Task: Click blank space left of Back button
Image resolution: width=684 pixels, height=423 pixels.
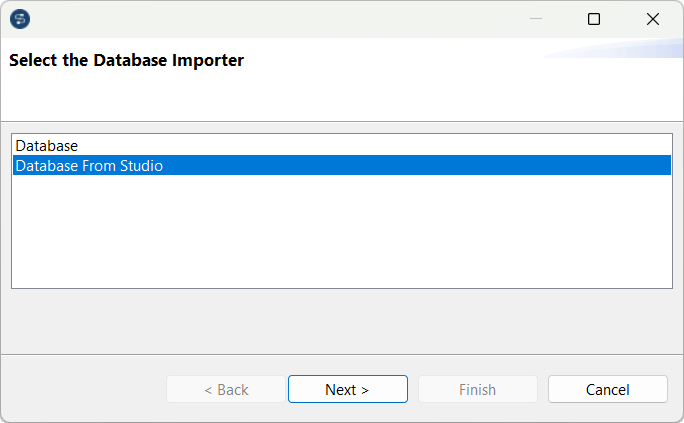Action: click(85, 389)
